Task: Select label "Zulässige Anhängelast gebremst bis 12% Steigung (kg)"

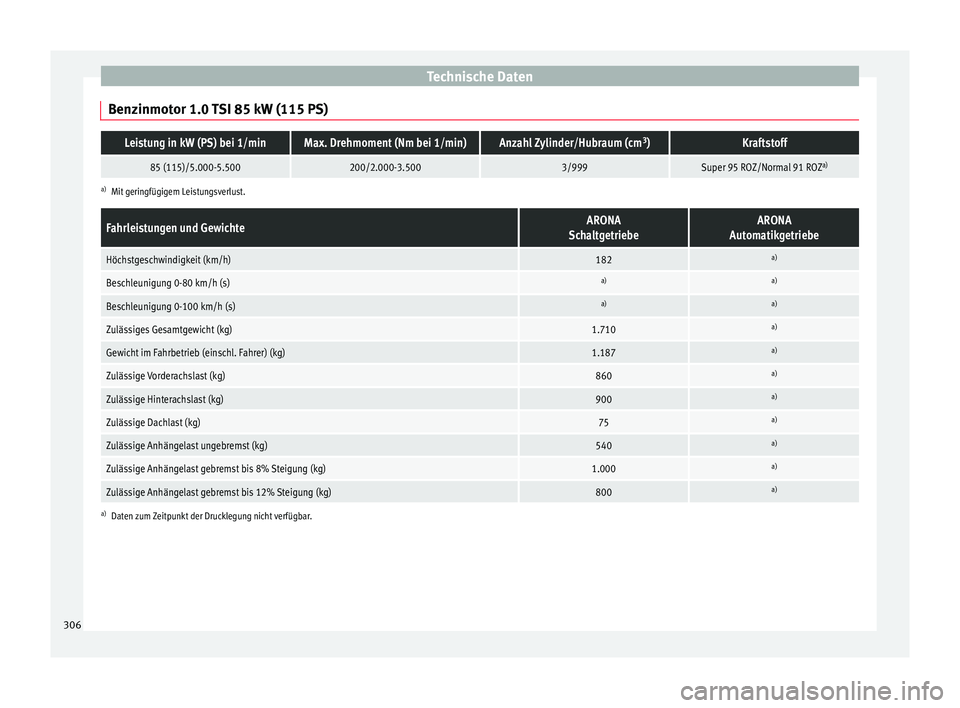Action: click(x=219, y=492)
